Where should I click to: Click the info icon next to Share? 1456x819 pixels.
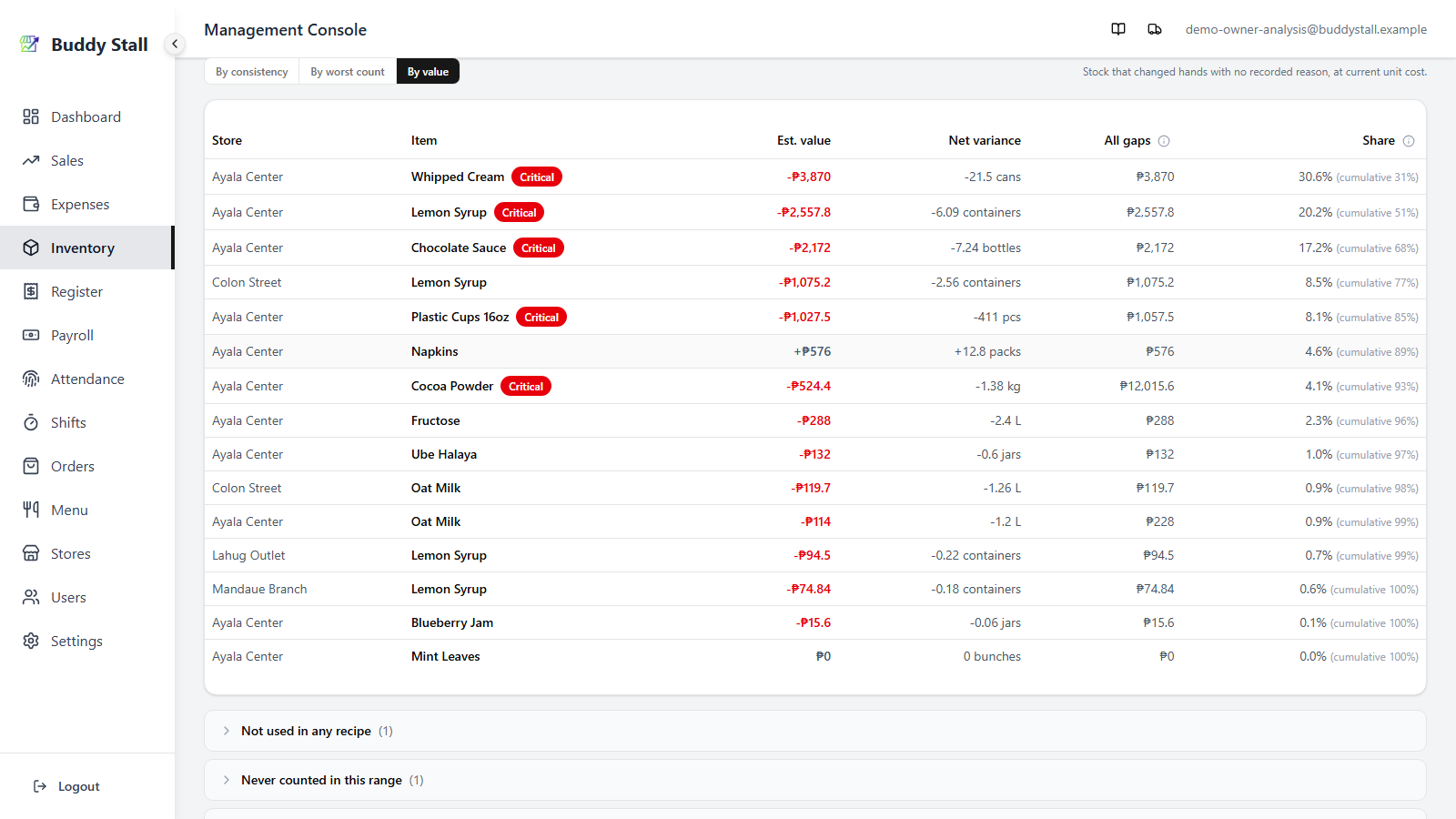click(x=1409, y=141)
